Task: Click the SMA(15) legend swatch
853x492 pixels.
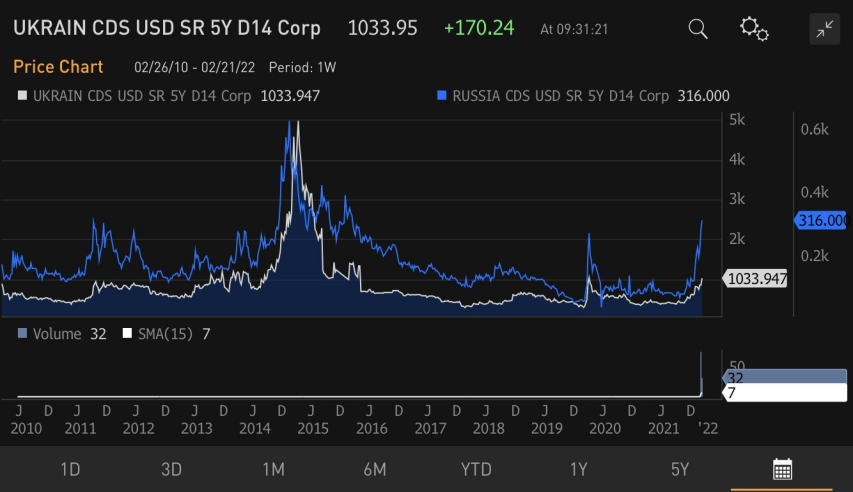Action: 127,333
